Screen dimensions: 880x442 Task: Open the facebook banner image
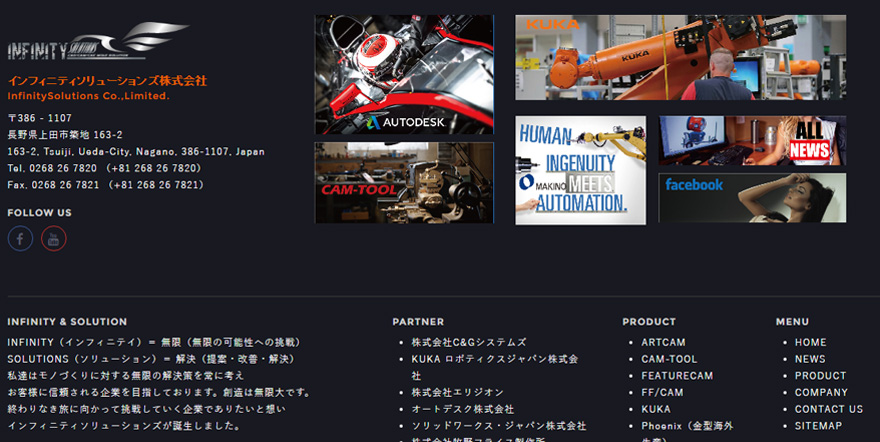coord(752,197)
